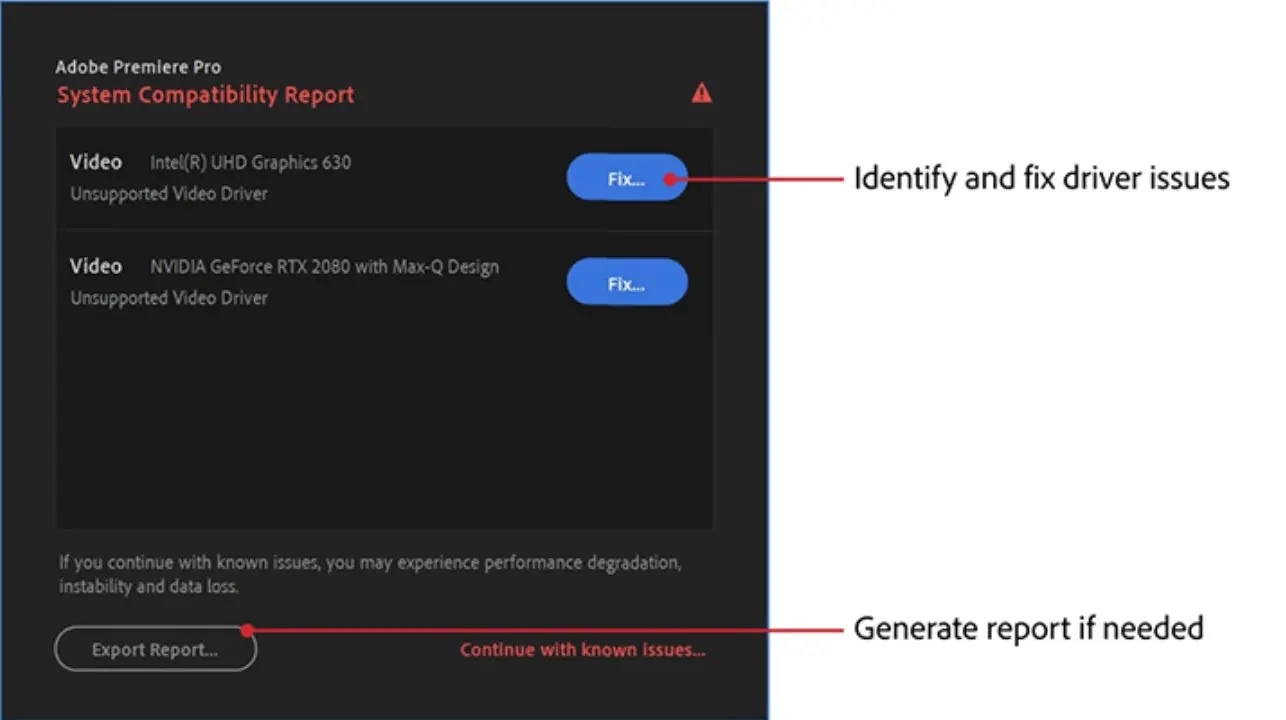Click the red callout dot on Export Report
The height and width of the screenshot is (720, 1286).
[247, 630]
